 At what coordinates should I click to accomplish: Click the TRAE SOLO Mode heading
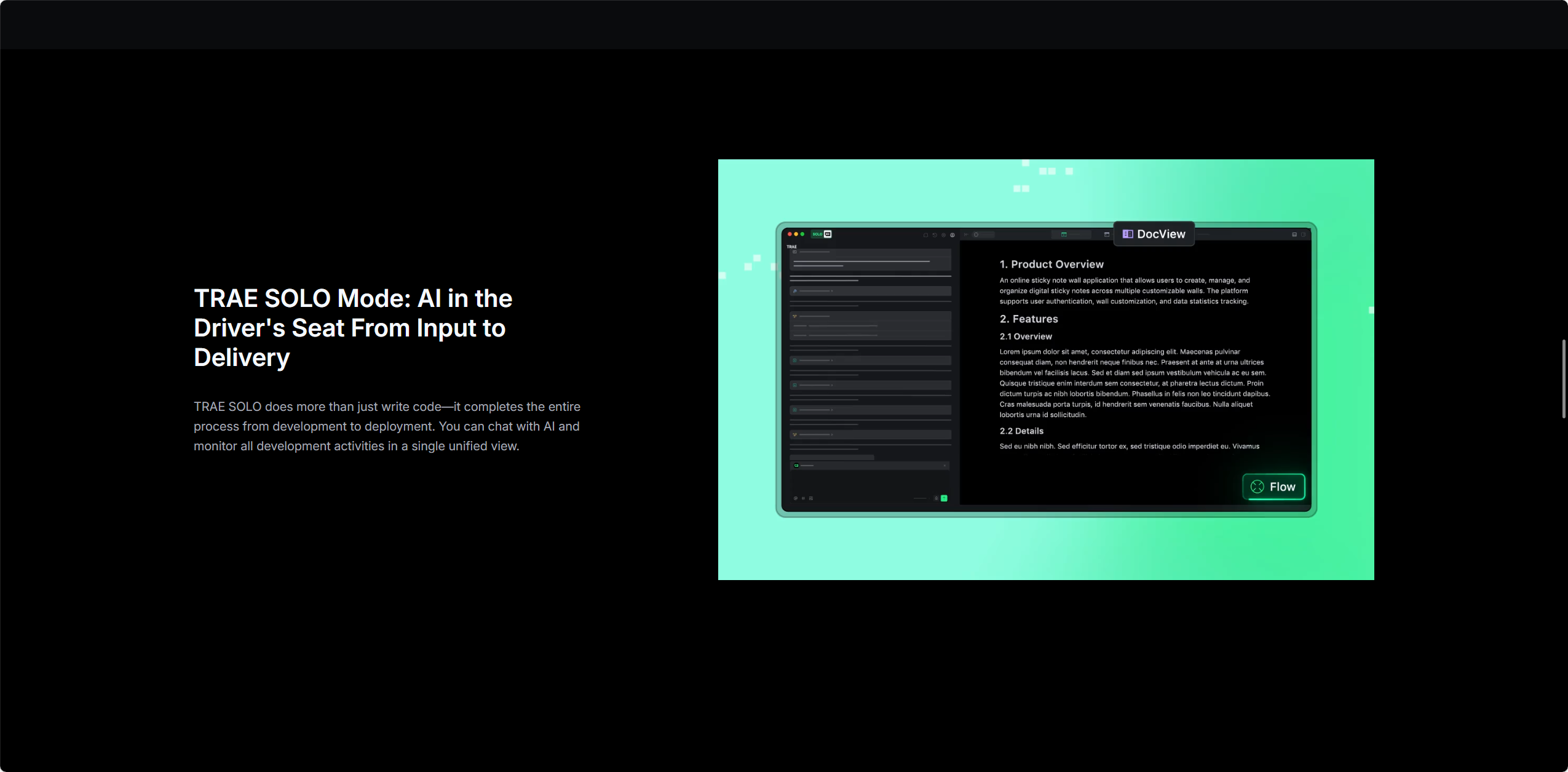tap(353, 328)
